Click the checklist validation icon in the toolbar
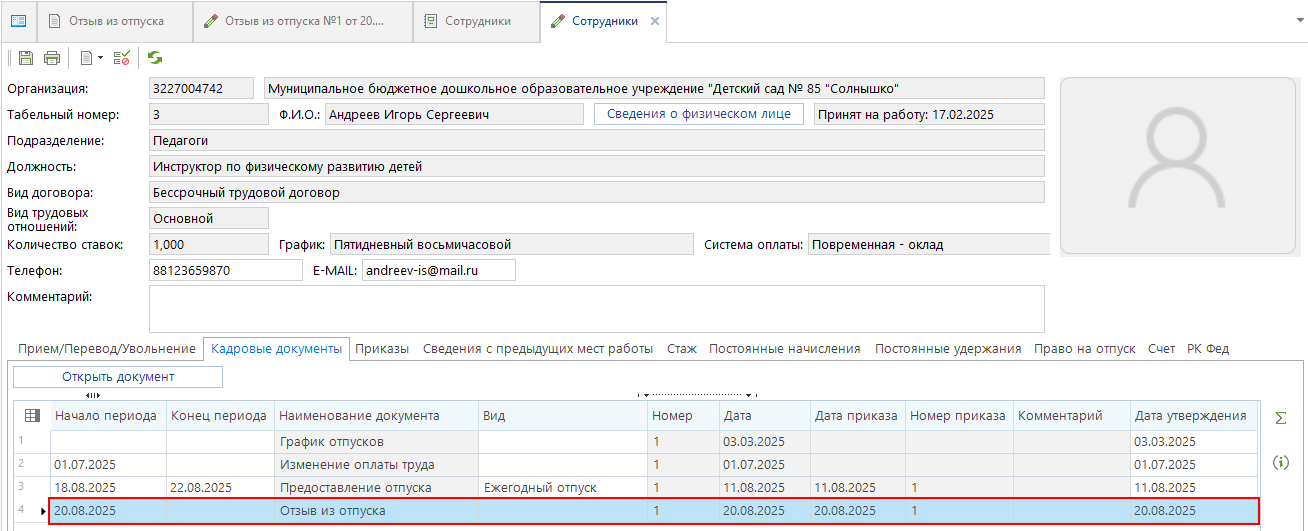1308x531 pixels. (x=122, y=58)
